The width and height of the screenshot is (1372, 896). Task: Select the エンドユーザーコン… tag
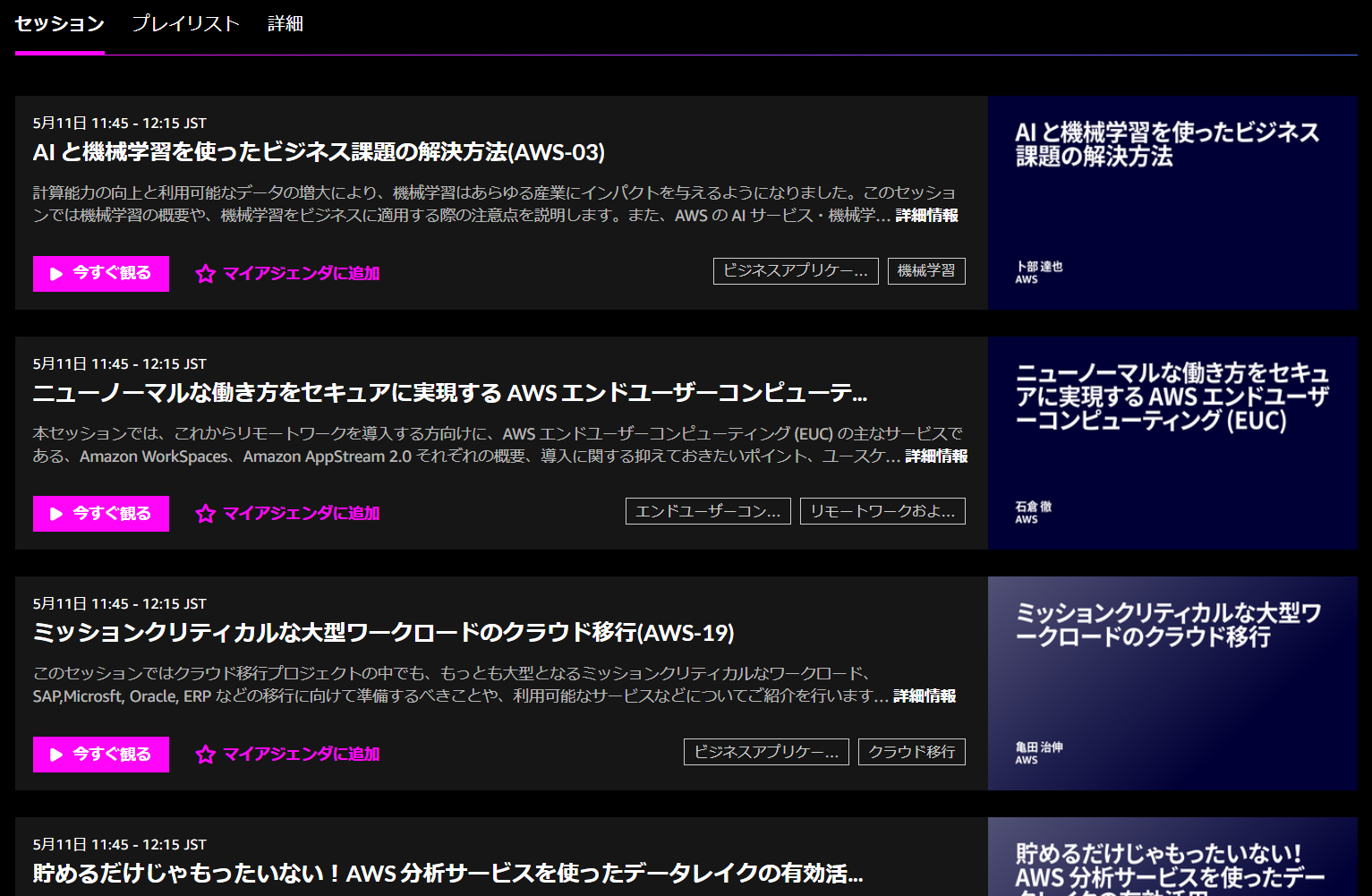(x=707, y=511)
